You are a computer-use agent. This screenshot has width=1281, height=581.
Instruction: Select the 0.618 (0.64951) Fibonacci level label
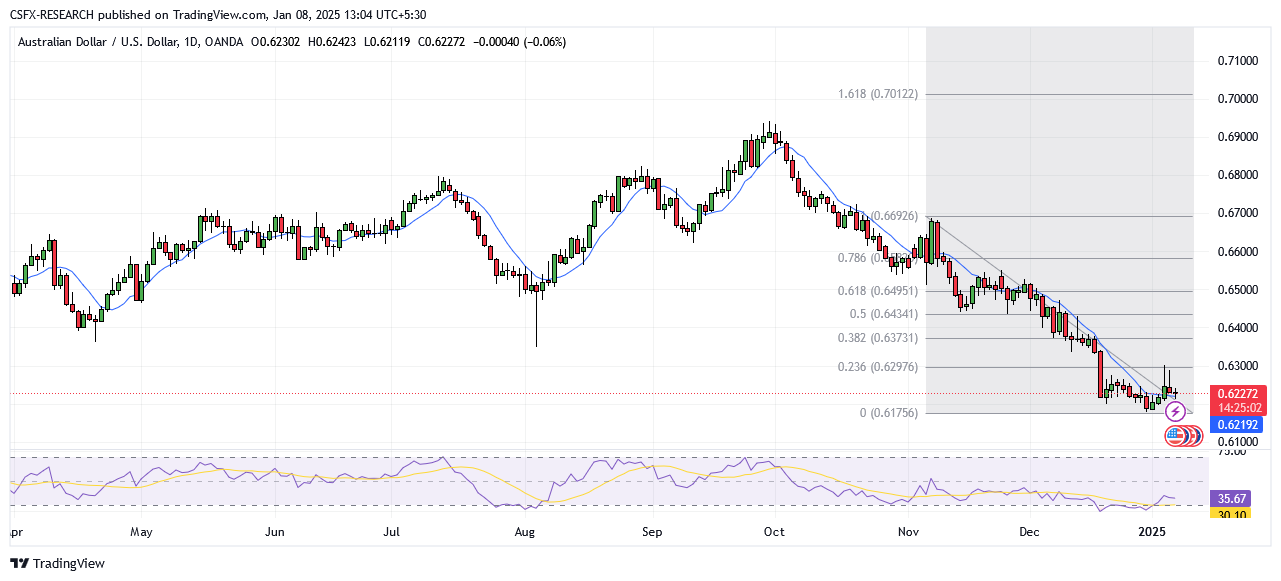click(877, 291)
